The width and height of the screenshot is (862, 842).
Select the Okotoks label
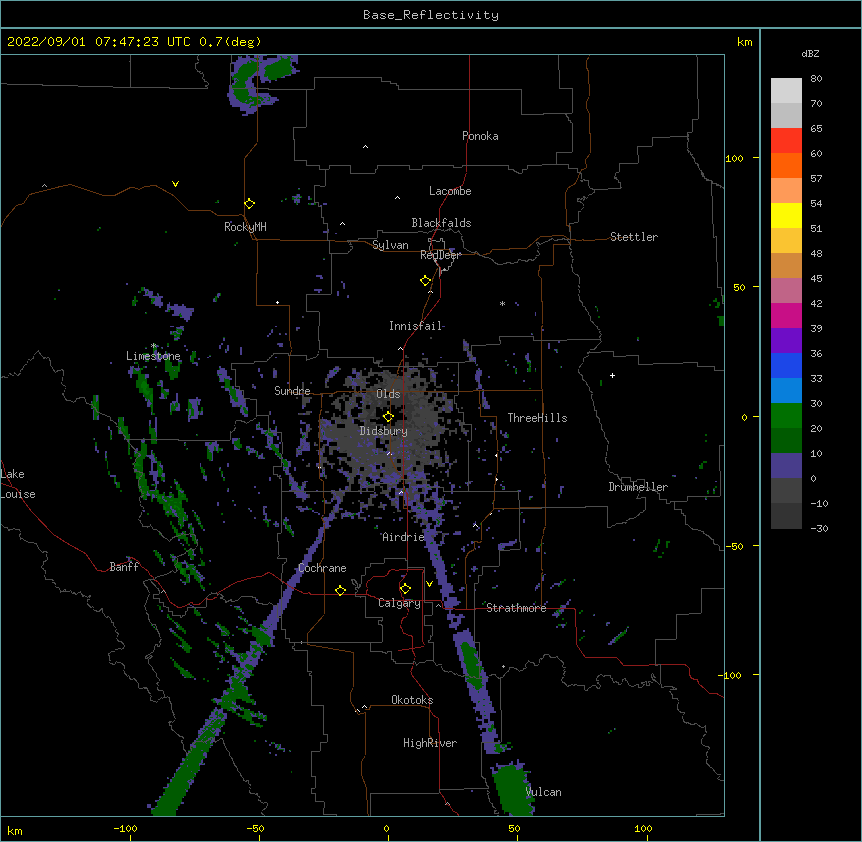(x=412, y=700)
